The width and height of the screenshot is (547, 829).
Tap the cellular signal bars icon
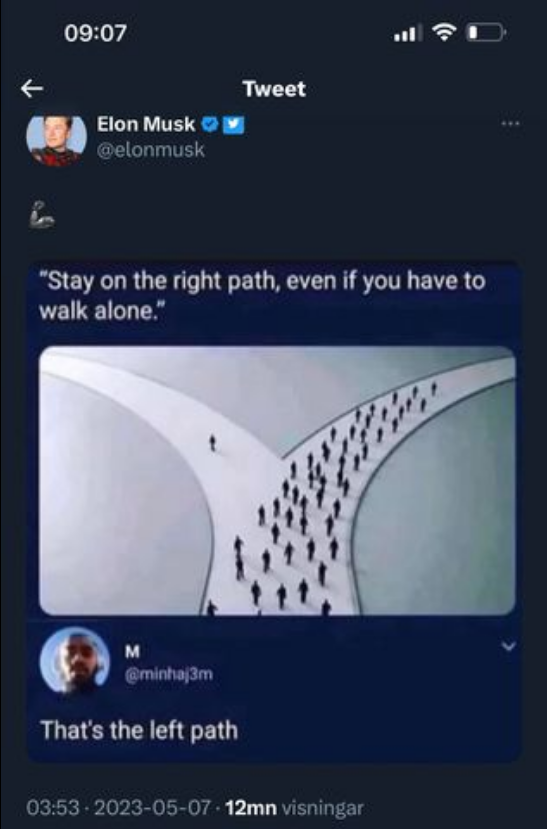coord(408,33)
